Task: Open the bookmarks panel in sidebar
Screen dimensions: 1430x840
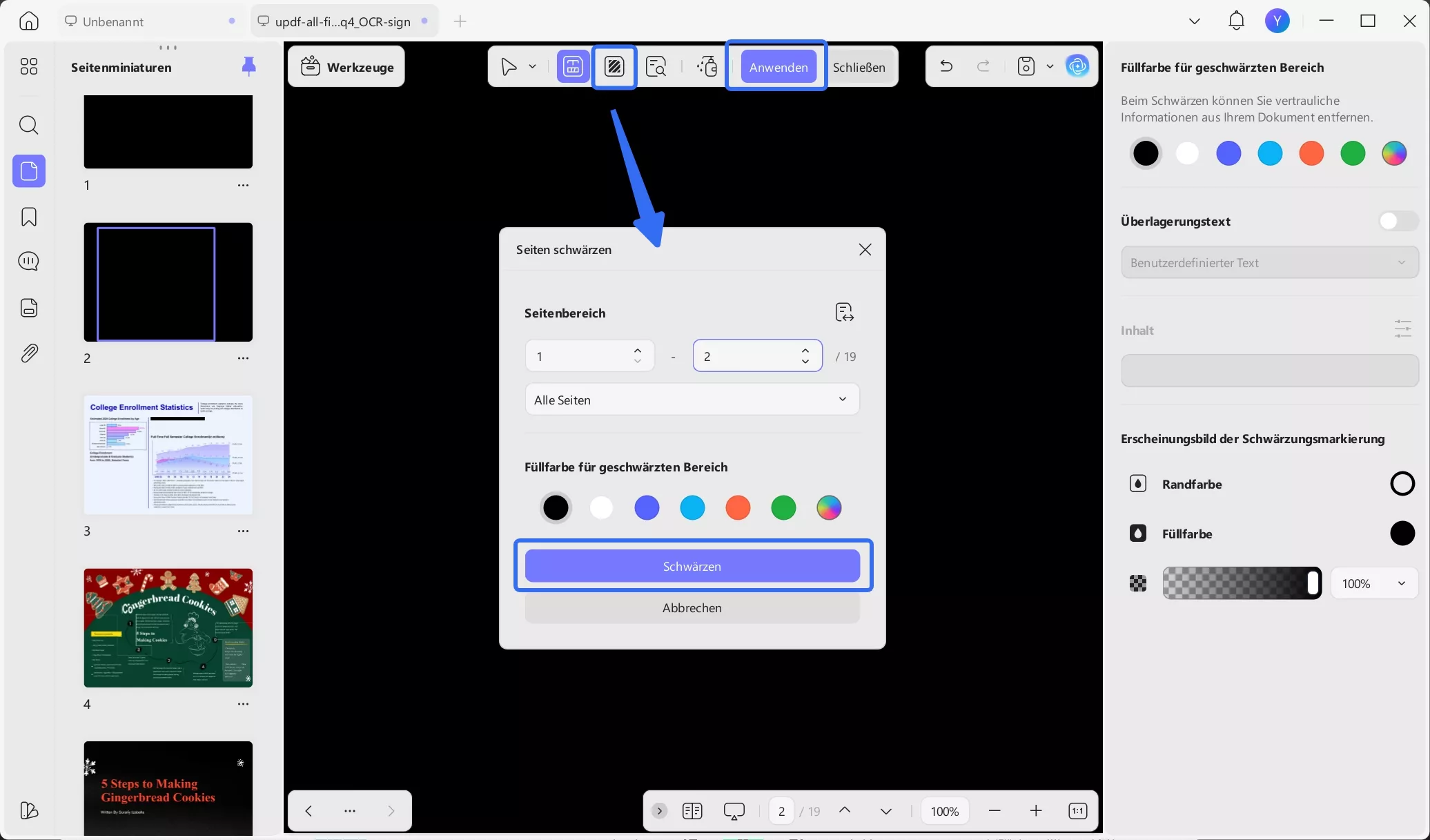Action: [x=29, y=217]
